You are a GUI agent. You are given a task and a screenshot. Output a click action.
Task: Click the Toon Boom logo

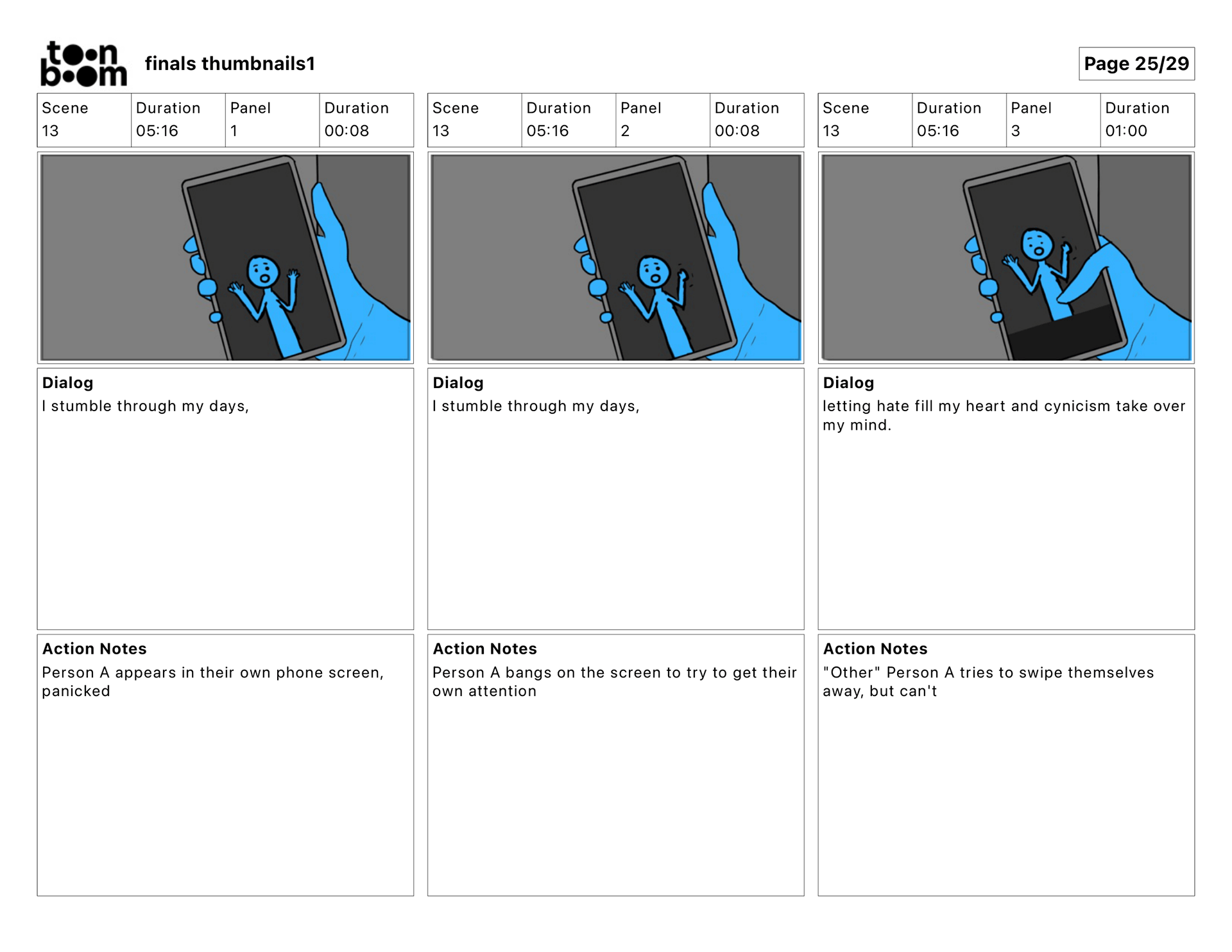pyautogui.click(x=83, y=64)
